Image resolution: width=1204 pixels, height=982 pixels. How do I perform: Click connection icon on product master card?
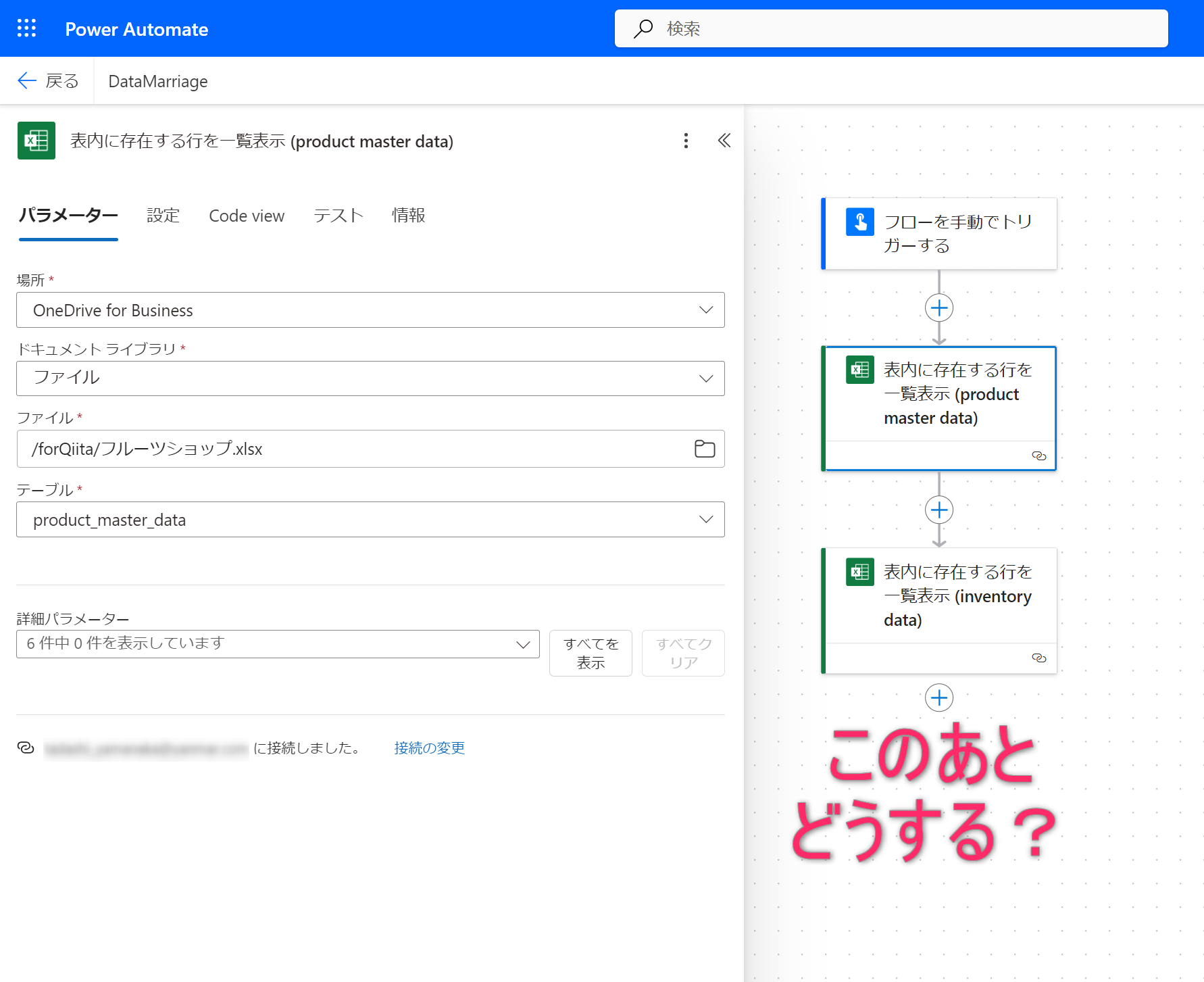point(1039,456)
